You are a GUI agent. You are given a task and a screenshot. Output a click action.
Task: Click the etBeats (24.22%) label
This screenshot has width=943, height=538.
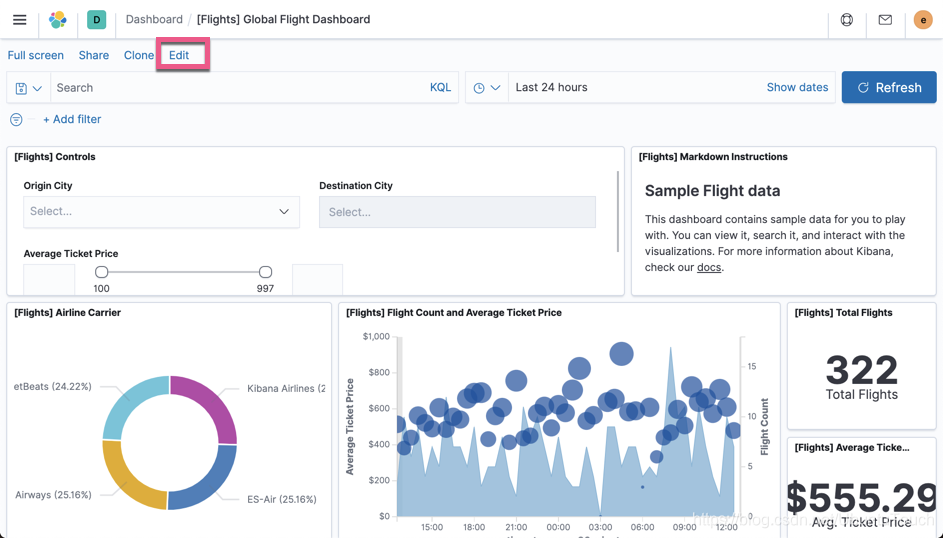(53, 387)
